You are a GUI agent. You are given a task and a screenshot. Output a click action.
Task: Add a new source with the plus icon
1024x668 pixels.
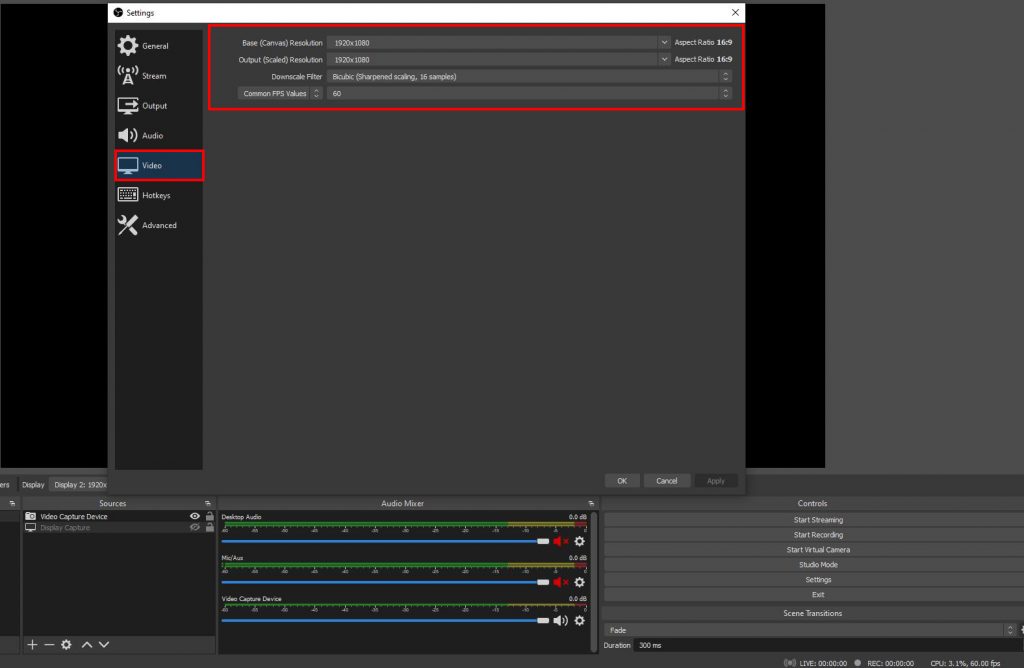32,644
